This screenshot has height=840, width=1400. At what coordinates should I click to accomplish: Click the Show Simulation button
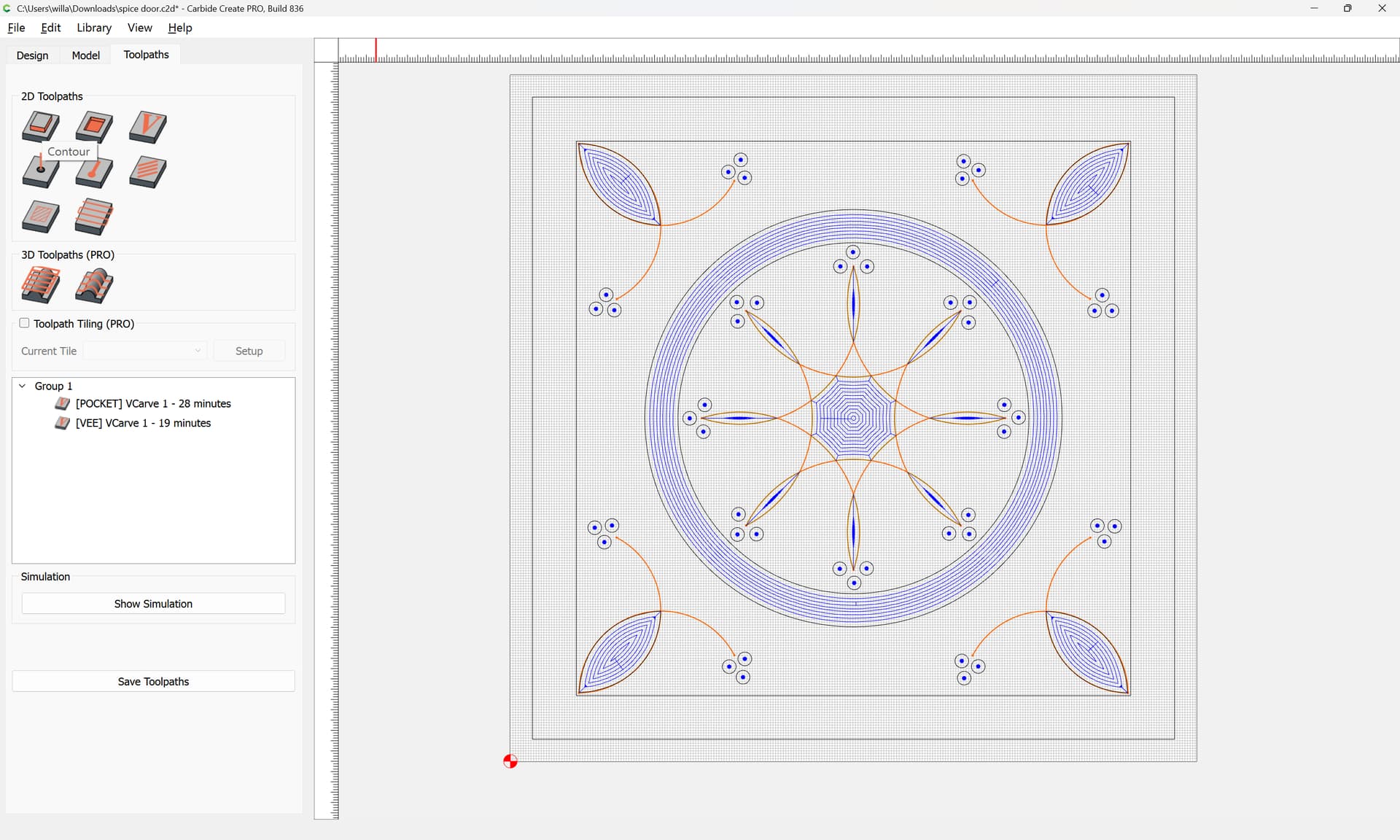point(153,604)
